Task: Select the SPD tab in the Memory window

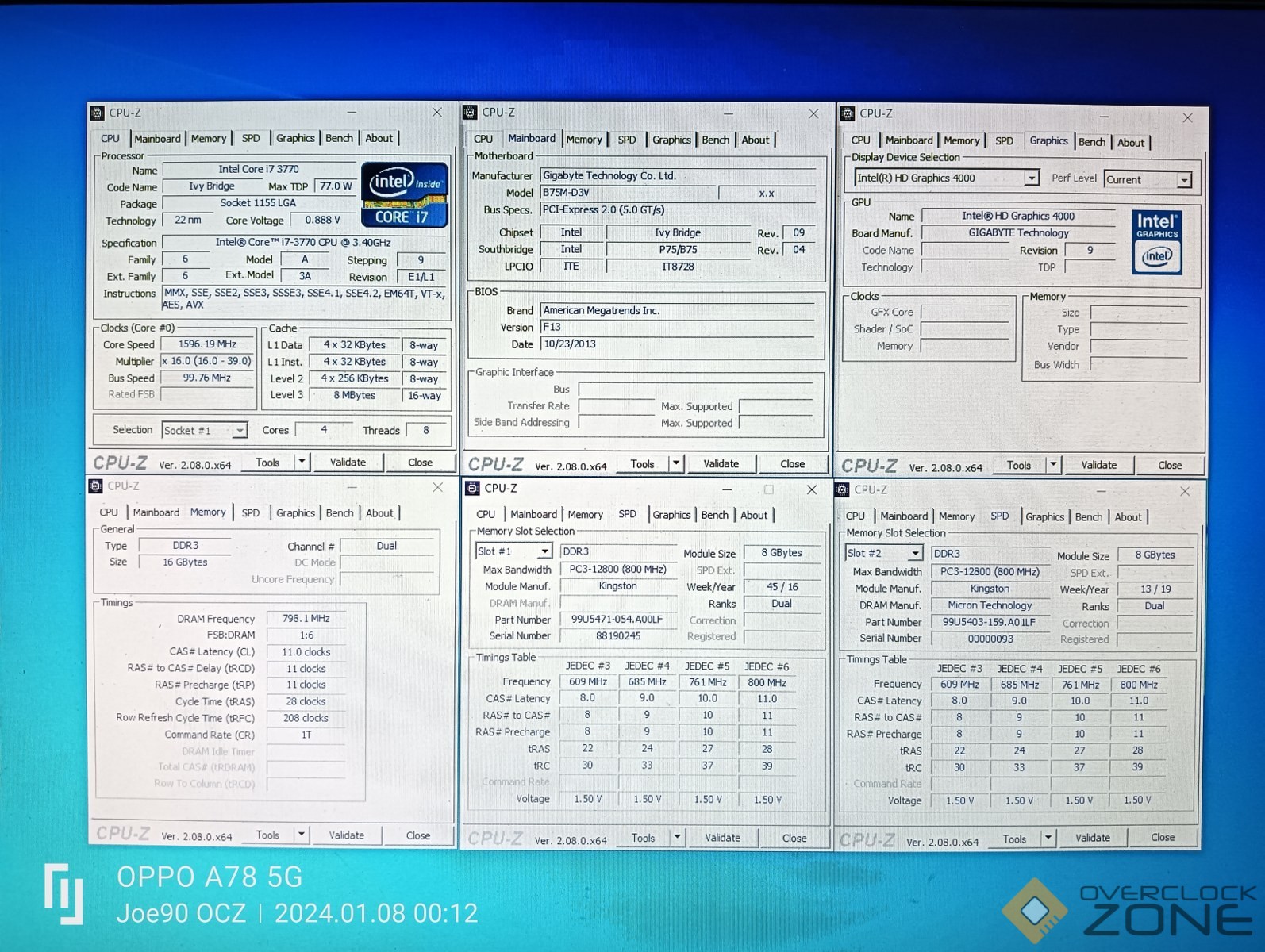Action: click(250, 512)
